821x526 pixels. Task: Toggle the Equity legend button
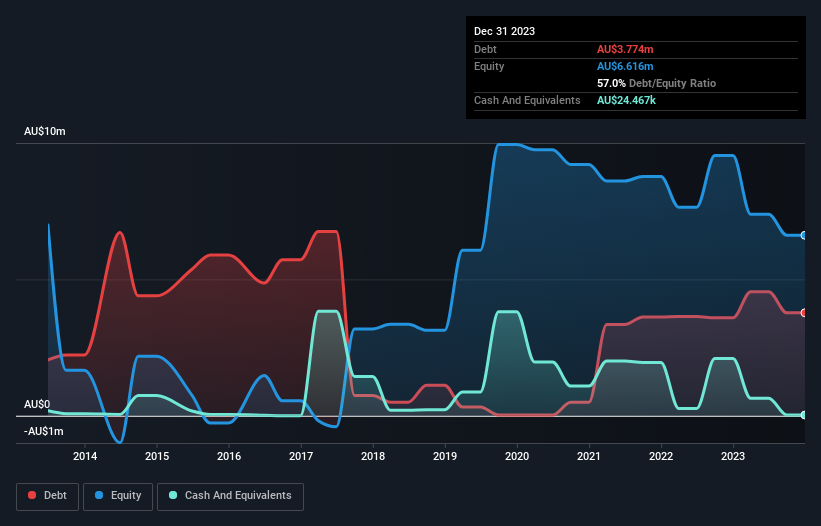pos(118,496)
